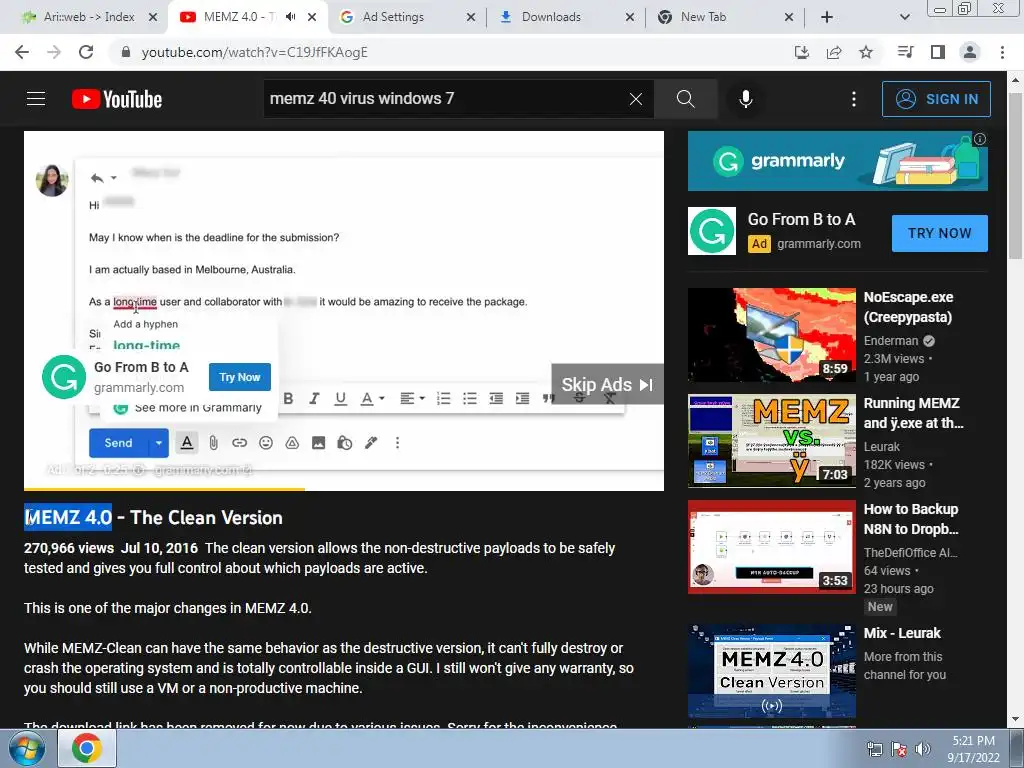Close the Downloads tab
The height and width of the screenshot is (768, 1024).
[630, 17]
